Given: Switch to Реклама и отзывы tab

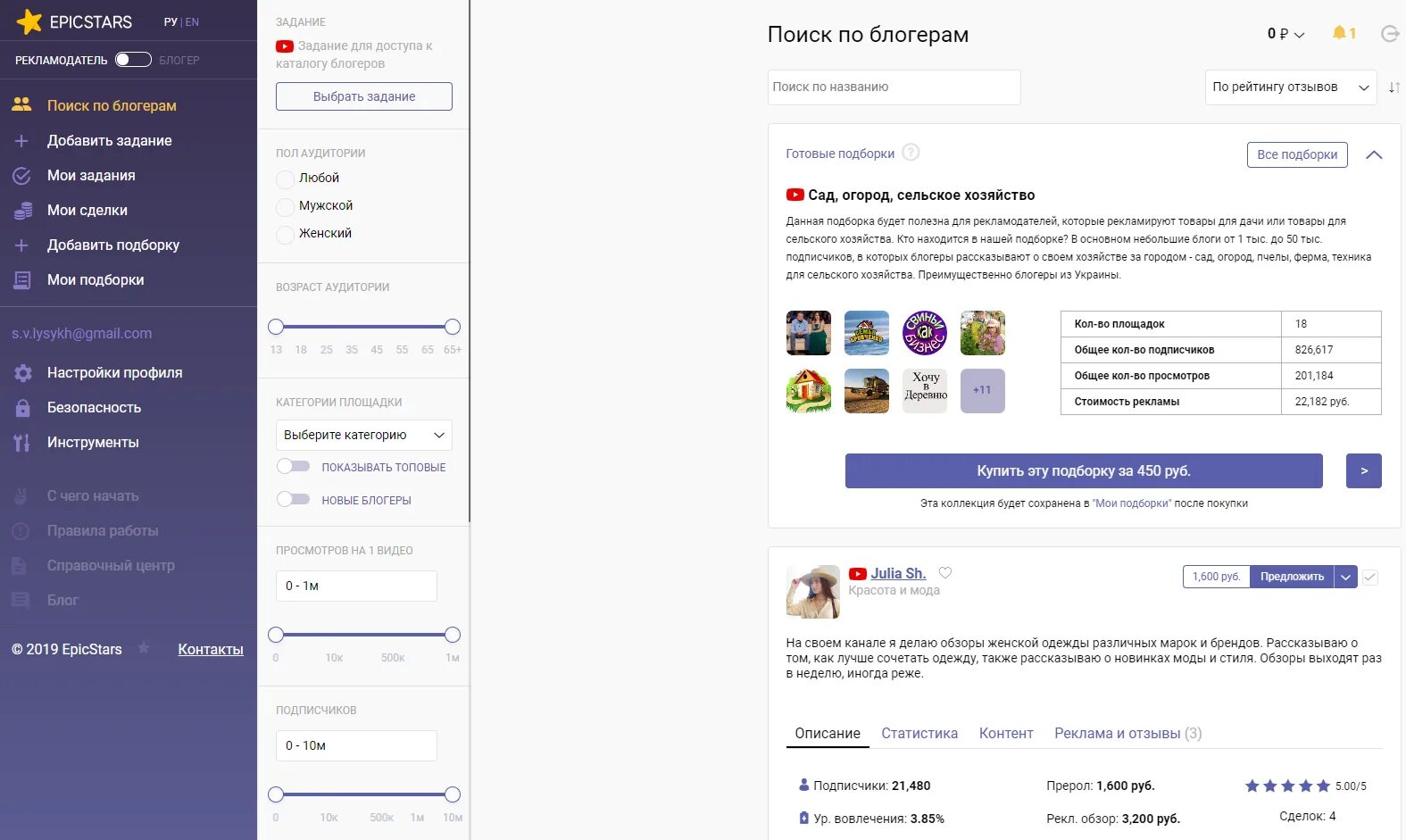Looking at the screenshot, I should click(1128, 734).
